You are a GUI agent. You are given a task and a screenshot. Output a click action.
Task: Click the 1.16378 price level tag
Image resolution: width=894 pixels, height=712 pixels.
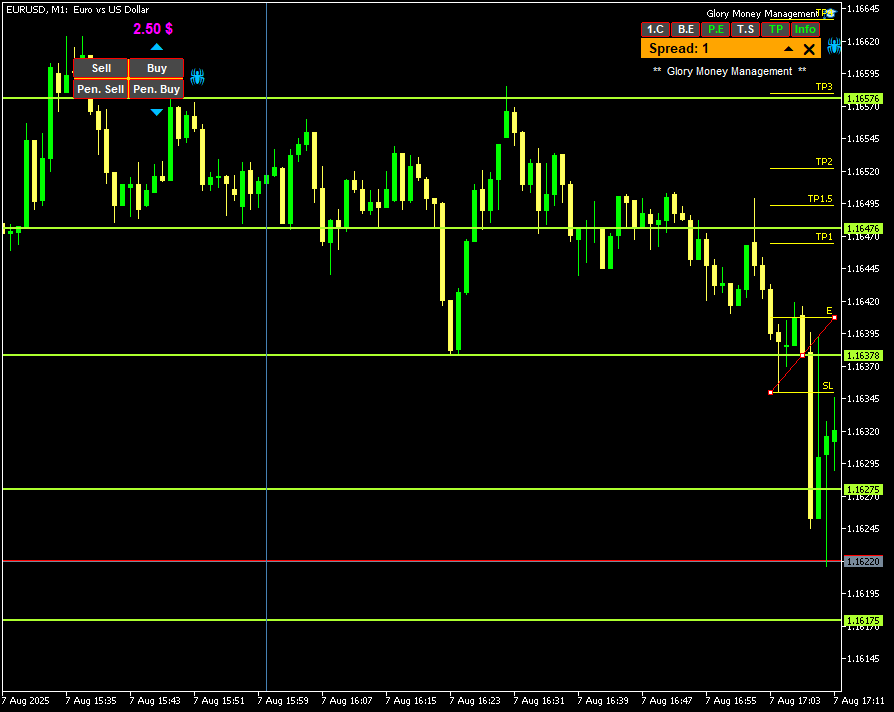[x=863, y=356]
